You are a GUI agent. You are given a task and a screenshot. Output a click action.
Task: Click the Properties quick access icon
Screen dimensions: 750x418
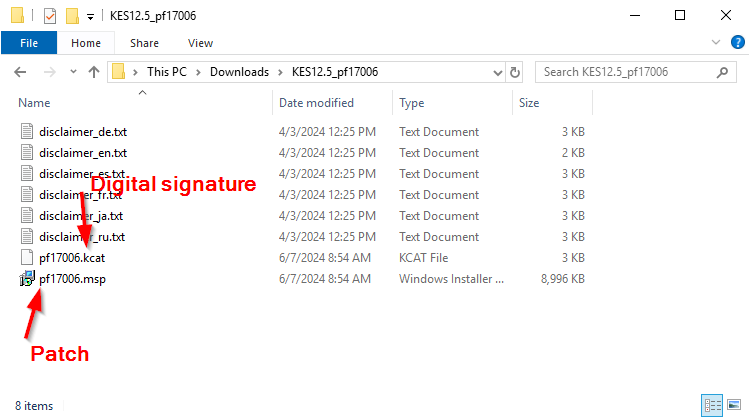click(49, 16)
